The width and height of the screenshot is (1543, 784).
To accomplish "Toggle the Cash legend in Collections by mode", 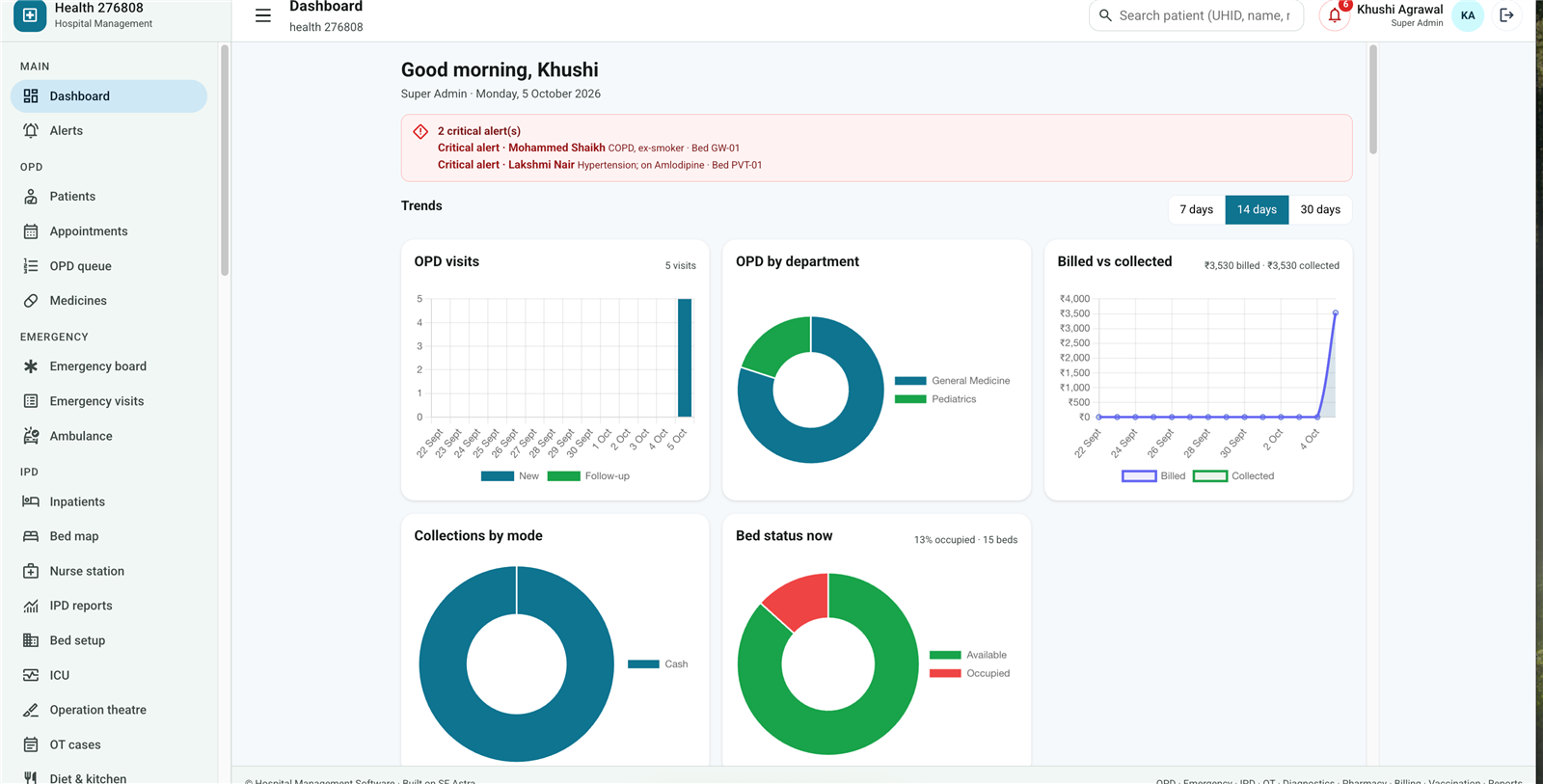I will tap(658, 664).
